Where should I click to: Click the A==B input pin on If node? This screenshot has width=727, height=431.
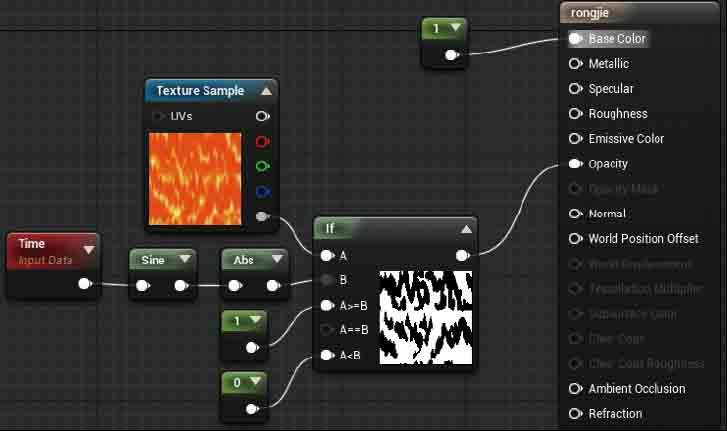[327, 330]
